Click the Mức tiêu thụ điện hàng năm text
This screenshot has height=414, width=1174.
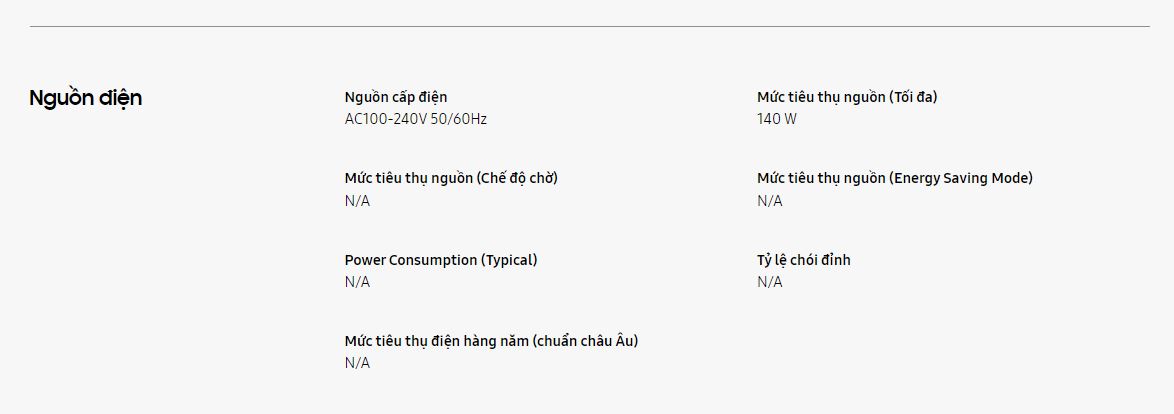click(x=437, y=341)
